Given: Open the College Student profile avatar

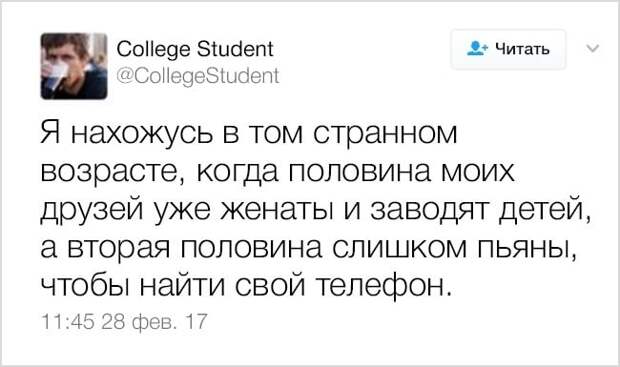Looking at the screenshot, I should tap(74, 66).
